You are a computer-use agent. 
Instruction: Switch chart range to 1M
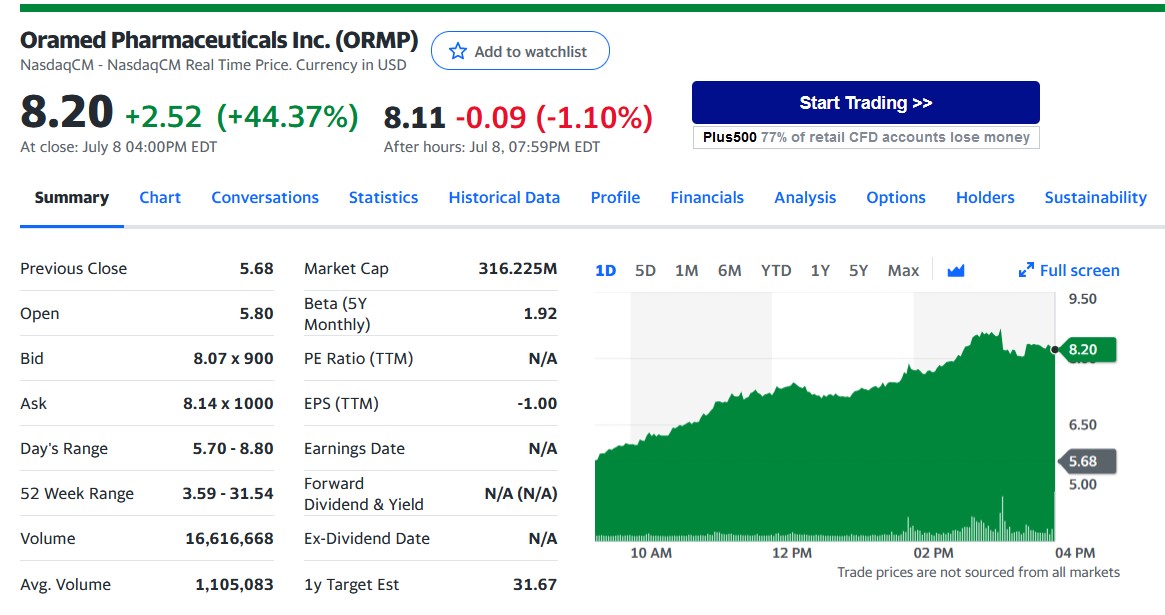pyautogui.click(x=686, y=270)
